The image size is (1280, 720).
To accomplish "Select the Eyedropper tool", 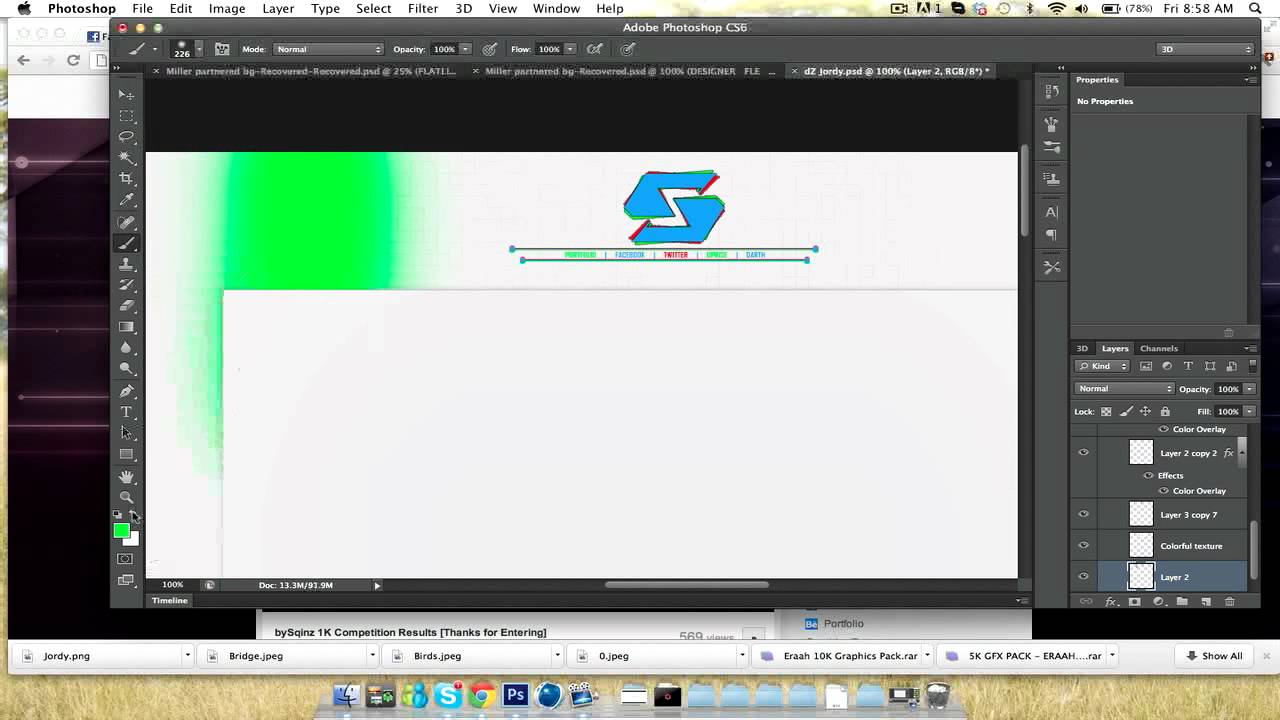I will (126, 200).
